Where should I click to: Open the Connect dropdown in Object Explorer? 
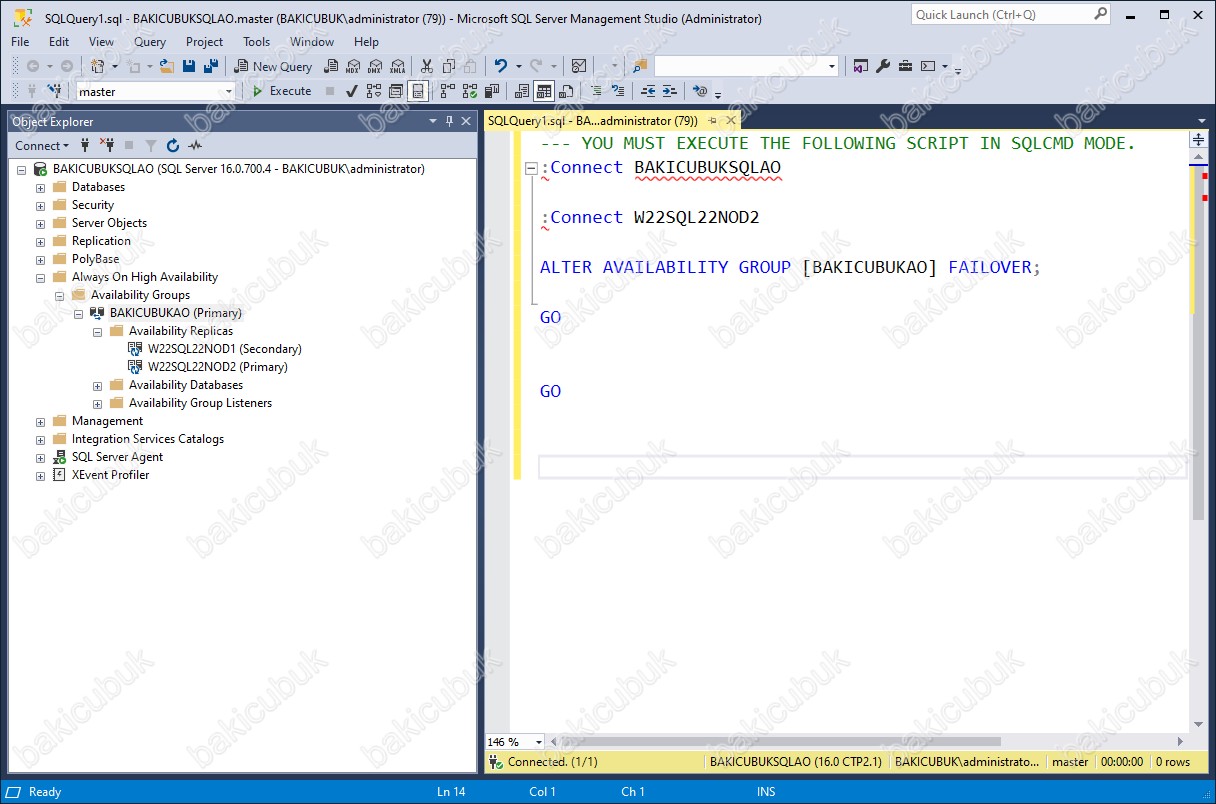(x=42, y=146)
